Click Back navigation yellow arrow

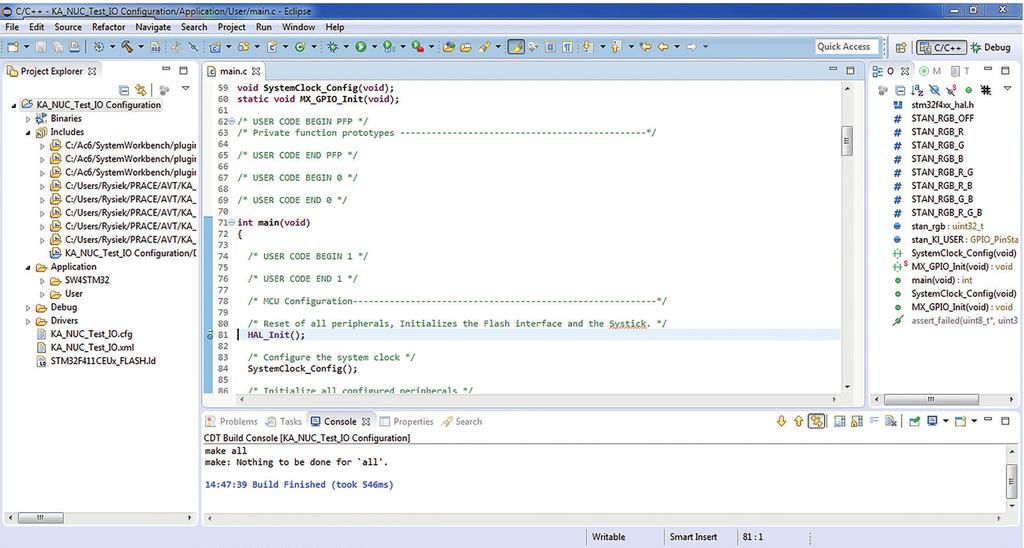tap(663, 47)
